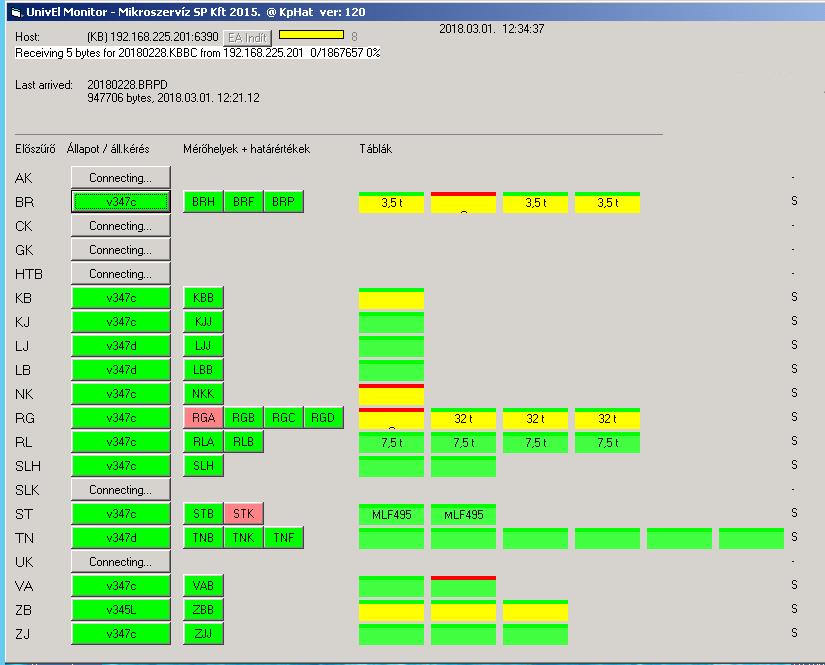The image size is (825, 665).
Task: Select the ZBB measuring point
Action: pyautogui.click(x=203, y=610)
